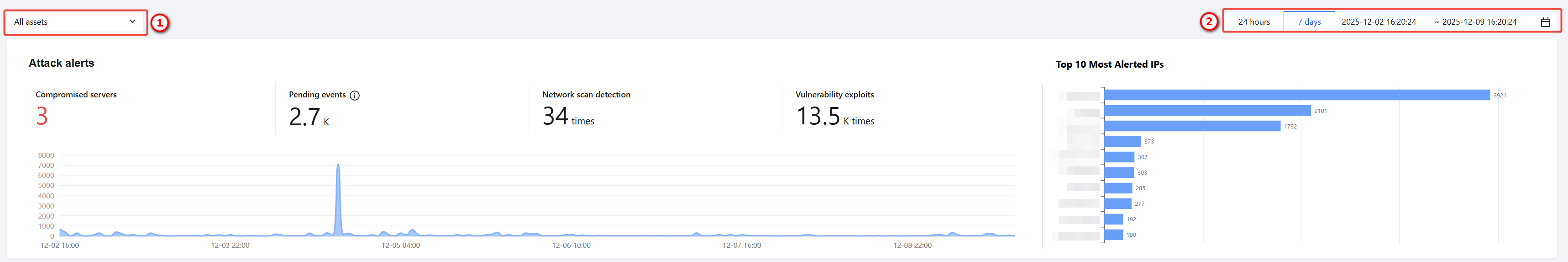
Task: Click the Pending events 2.7 K value
Action: tap(305, 117)
